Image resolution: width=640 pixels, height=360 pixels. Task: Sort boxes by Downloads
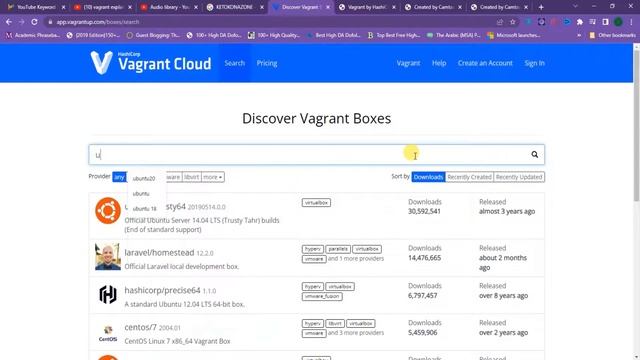click(x=428, y=177)
